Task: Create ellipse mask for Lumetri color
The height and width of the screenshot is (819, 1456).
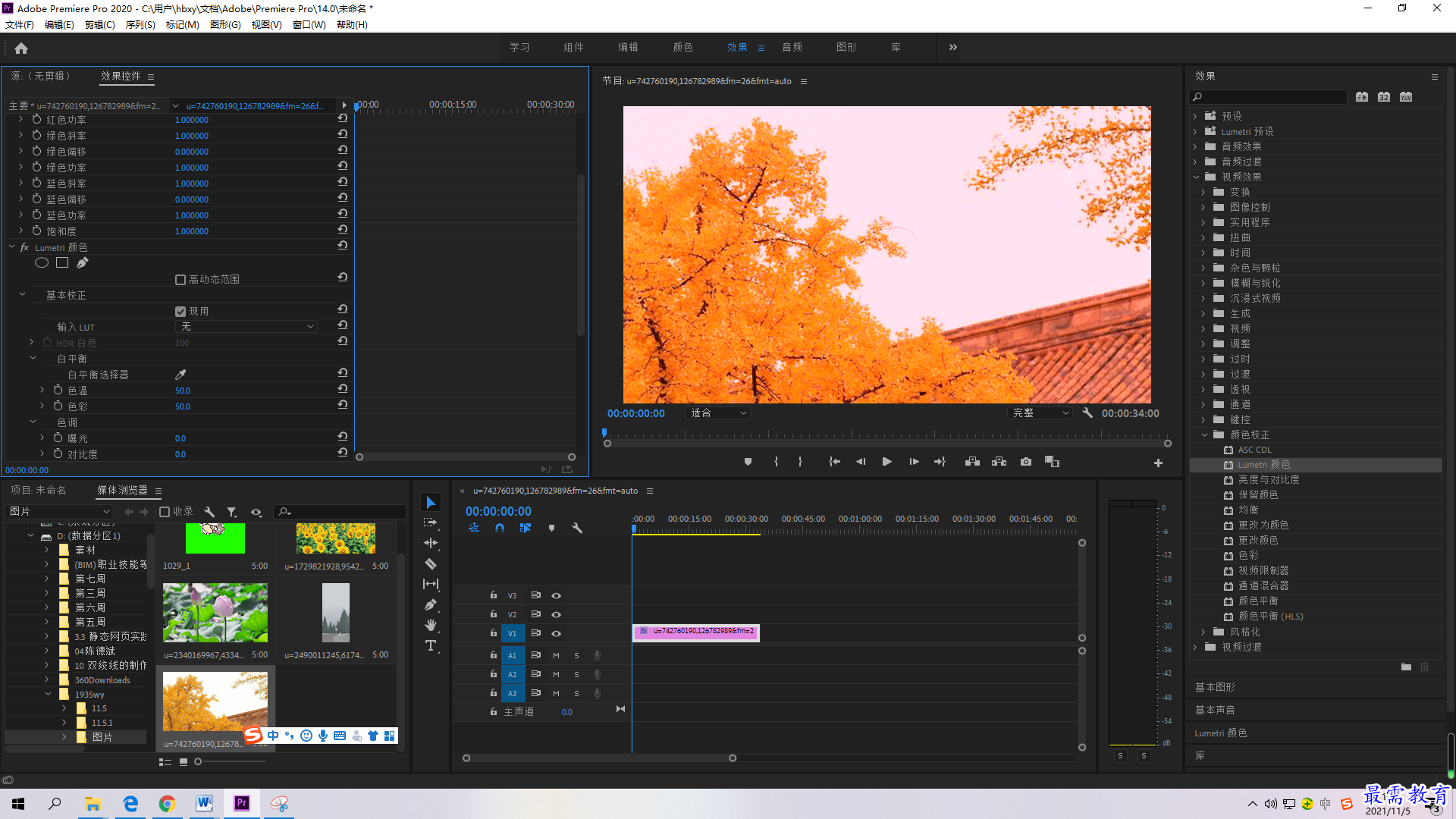Action: click(42, 263)
